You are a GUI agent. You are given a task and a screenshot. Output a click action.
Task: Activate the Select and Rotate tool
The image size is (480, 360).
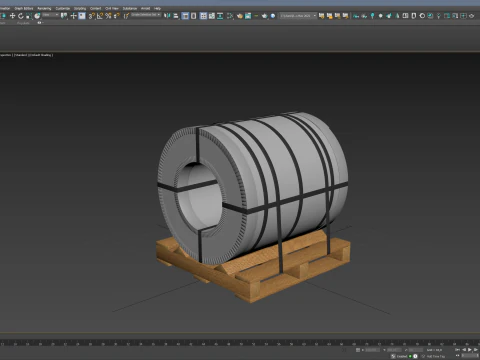point(21,16)
